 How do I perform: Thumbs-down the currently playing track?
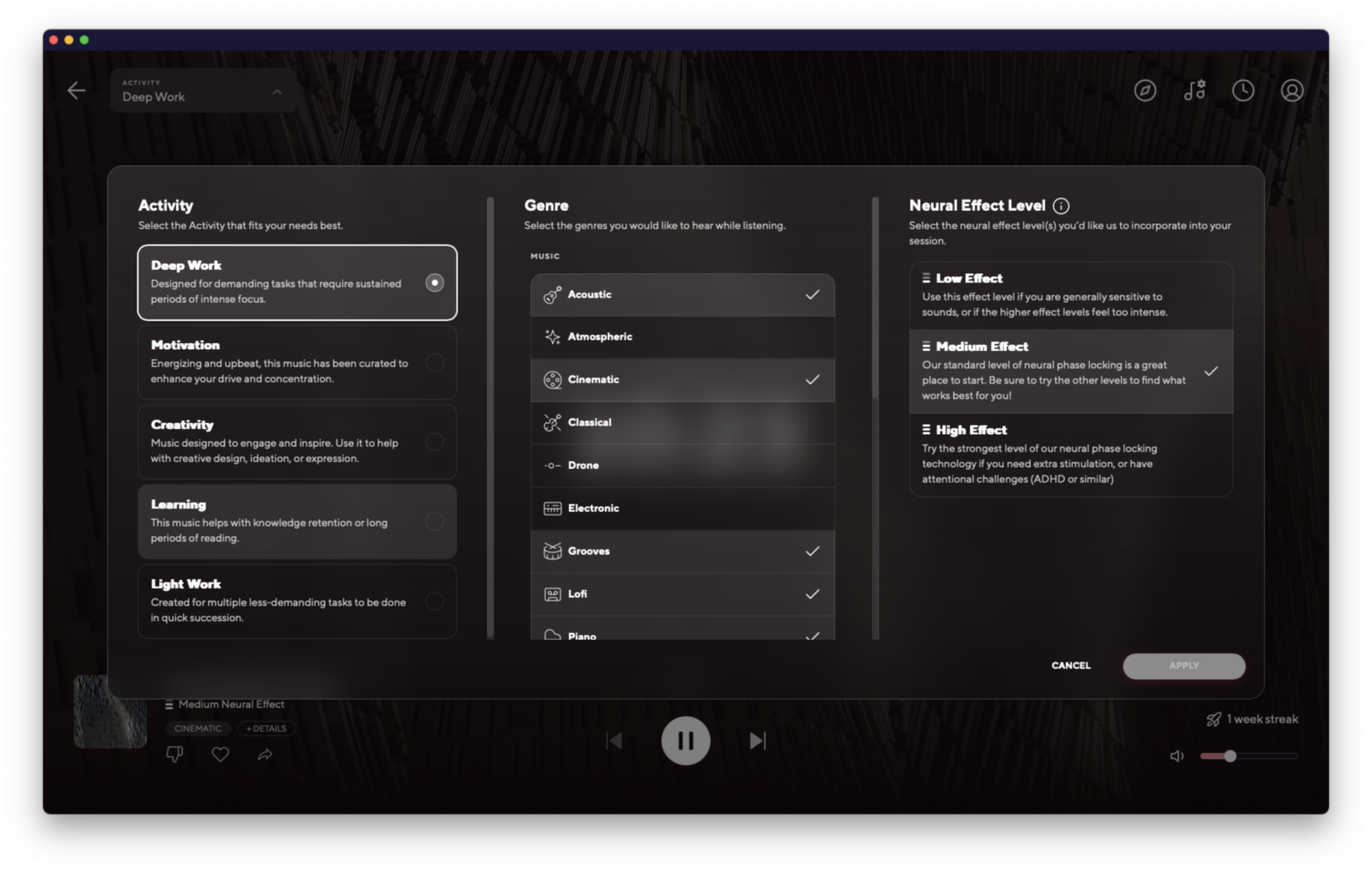point(175,754)
